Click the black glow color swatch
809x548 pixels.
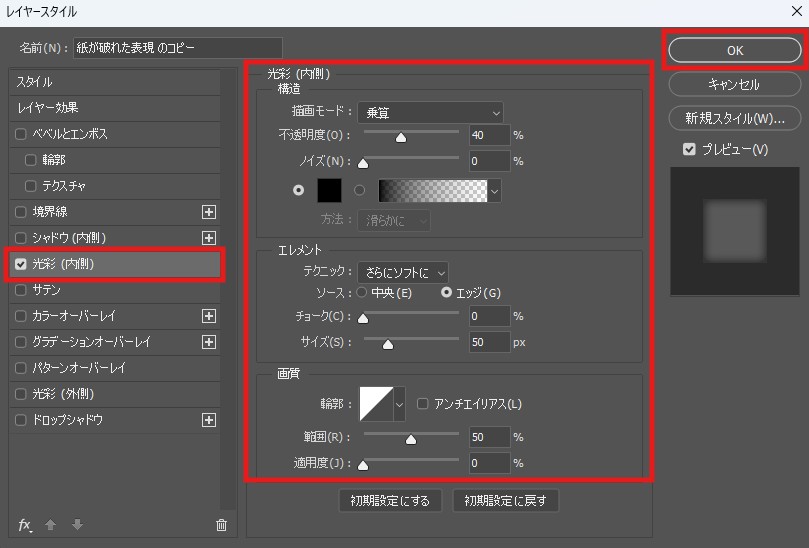pyautogui.click(x=329, y=190)
